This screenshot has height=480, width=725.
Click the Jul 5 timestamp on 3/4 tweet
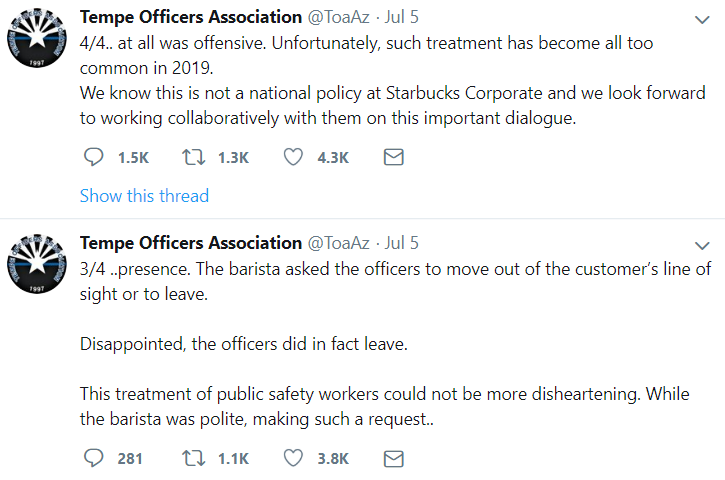click(401, 243)
